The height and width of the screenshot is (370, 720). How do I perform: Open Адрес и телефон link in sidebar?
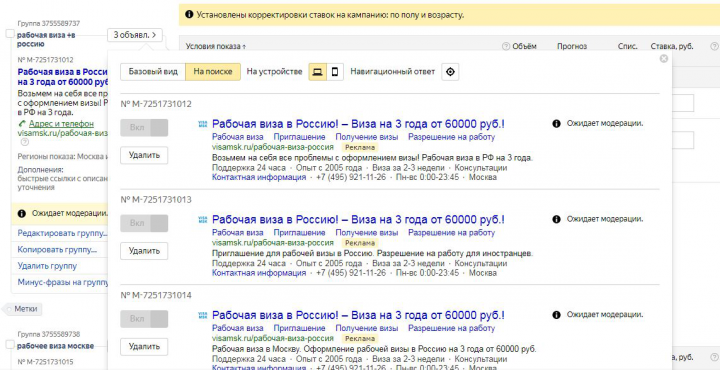tap(61, 123)
